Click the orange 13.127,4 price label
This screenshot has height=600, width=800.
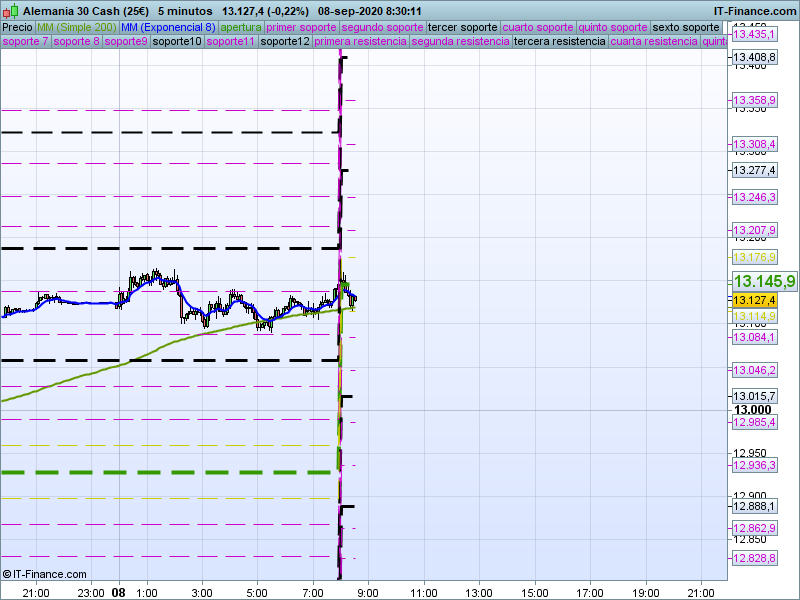tap(755, 300)
